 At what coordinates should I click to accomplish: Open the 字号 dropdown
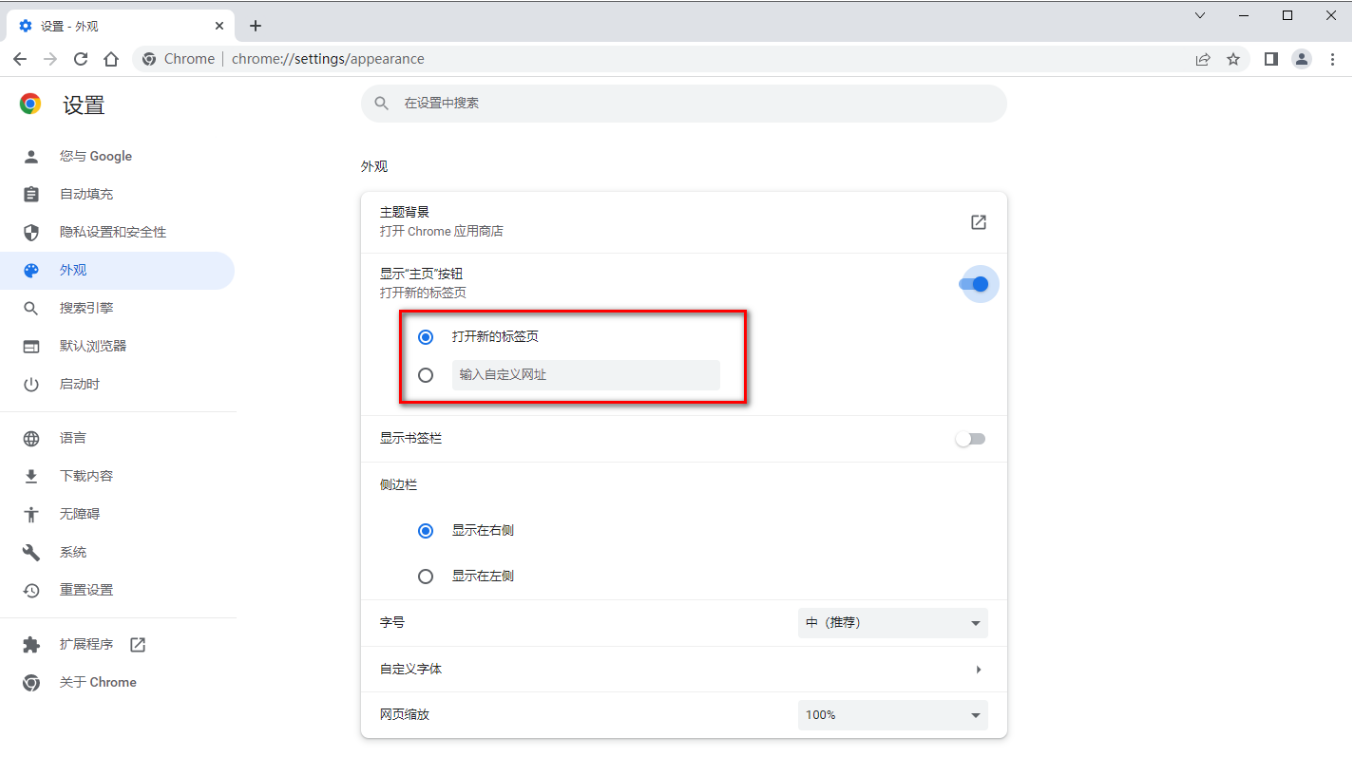pyautogui.click(x=893, y=623)
